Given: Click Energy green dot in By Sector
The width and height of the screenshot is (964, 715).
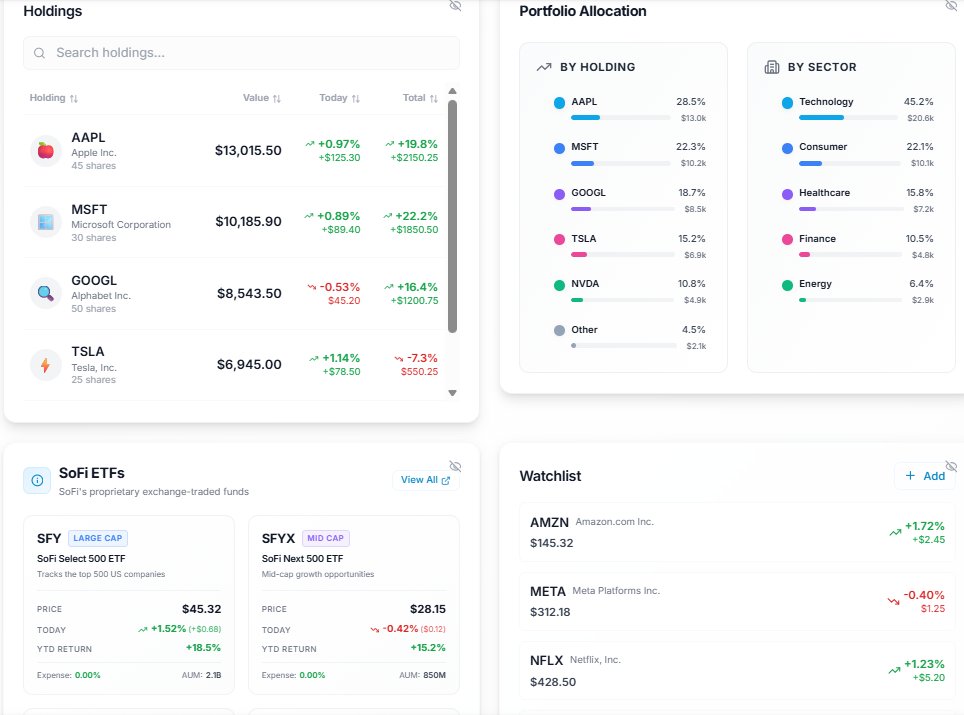Looking at the screenshot, I should pyautogui.click(x=787, y=285).
